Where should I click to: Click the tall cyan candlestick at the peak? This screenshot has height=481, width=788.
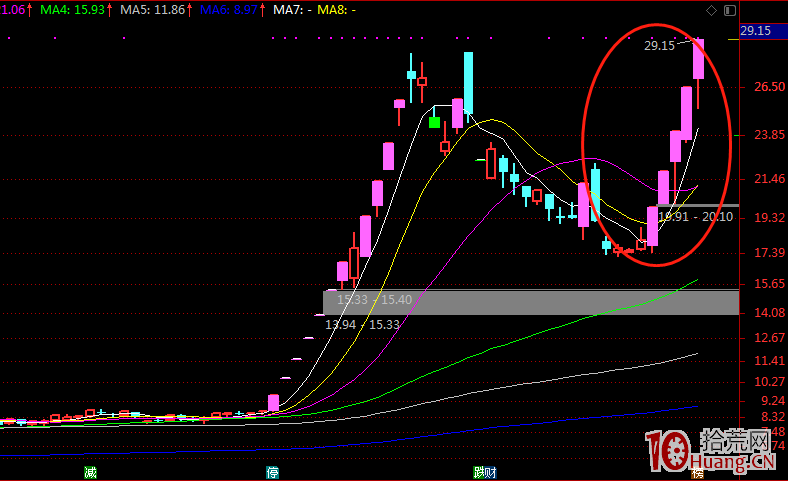pyautogui.click(x=468, y=82)
